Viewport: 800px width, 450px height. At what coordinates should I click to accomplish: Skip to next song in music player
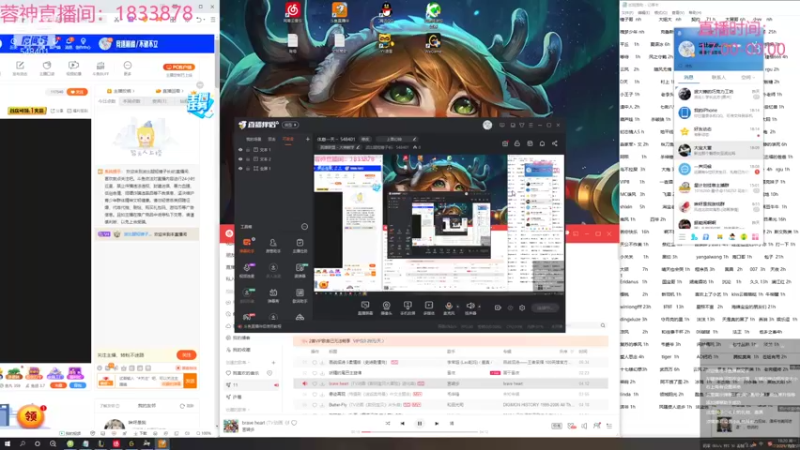[x=437, y=423]
